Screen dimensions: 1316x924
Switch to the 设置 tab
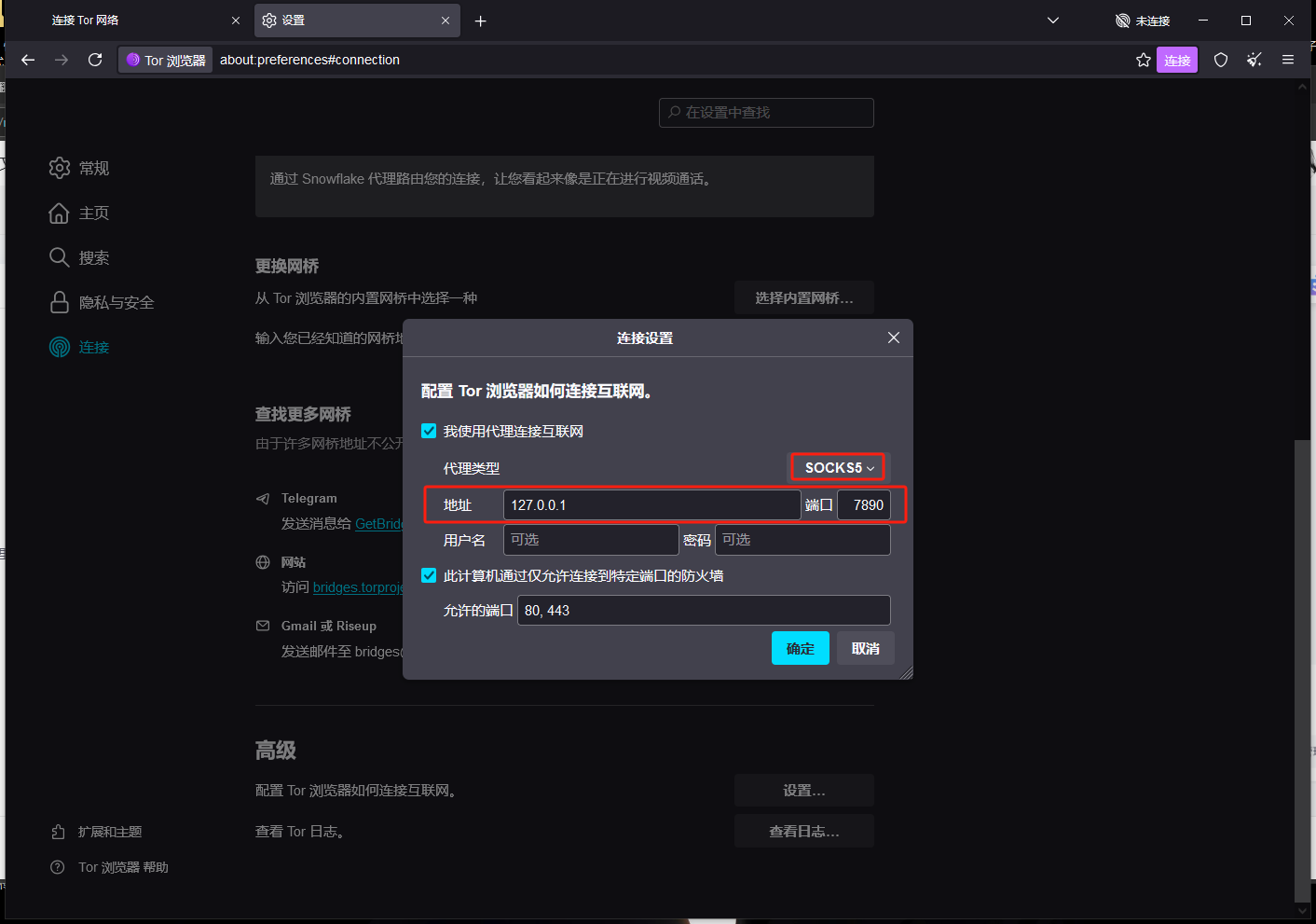click(357, 21)
